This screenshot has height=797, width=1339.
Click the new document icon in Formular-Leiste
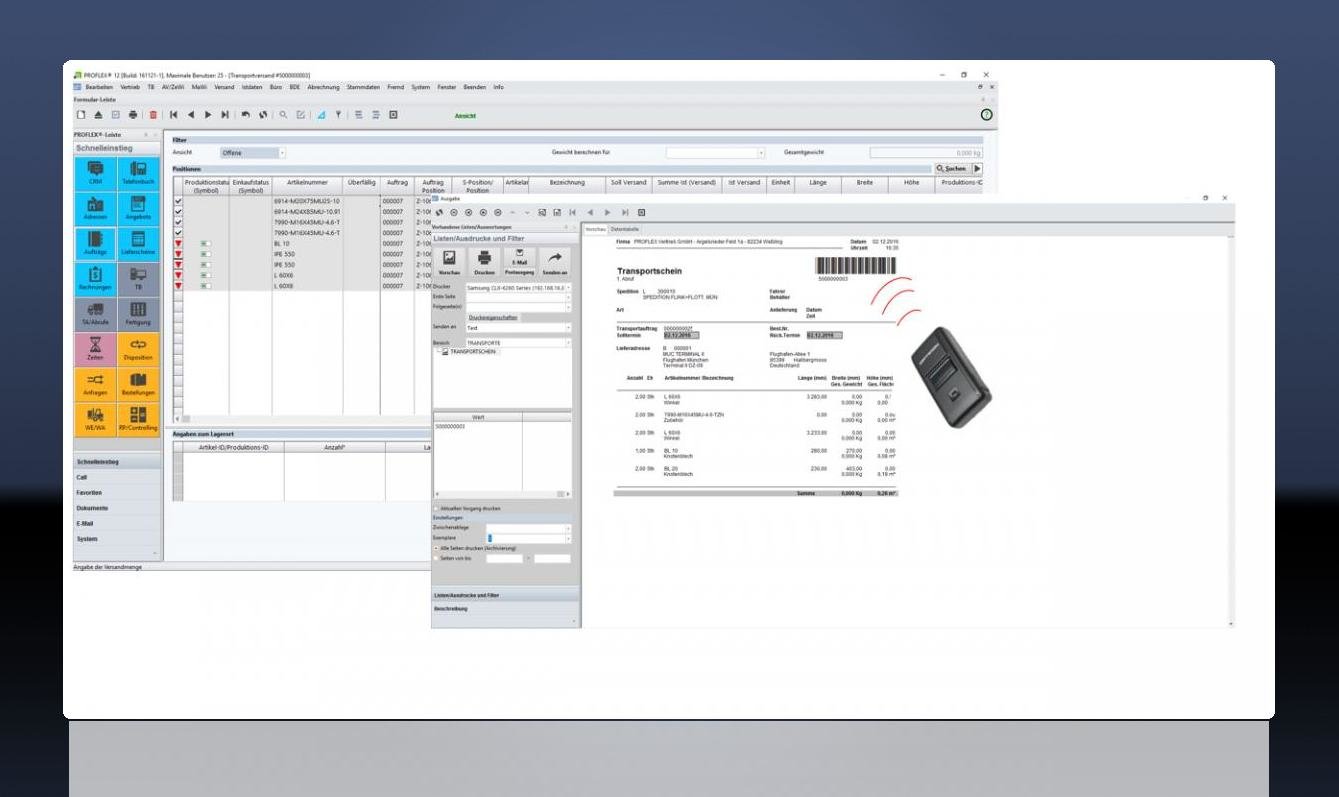(x=81, y=116)
